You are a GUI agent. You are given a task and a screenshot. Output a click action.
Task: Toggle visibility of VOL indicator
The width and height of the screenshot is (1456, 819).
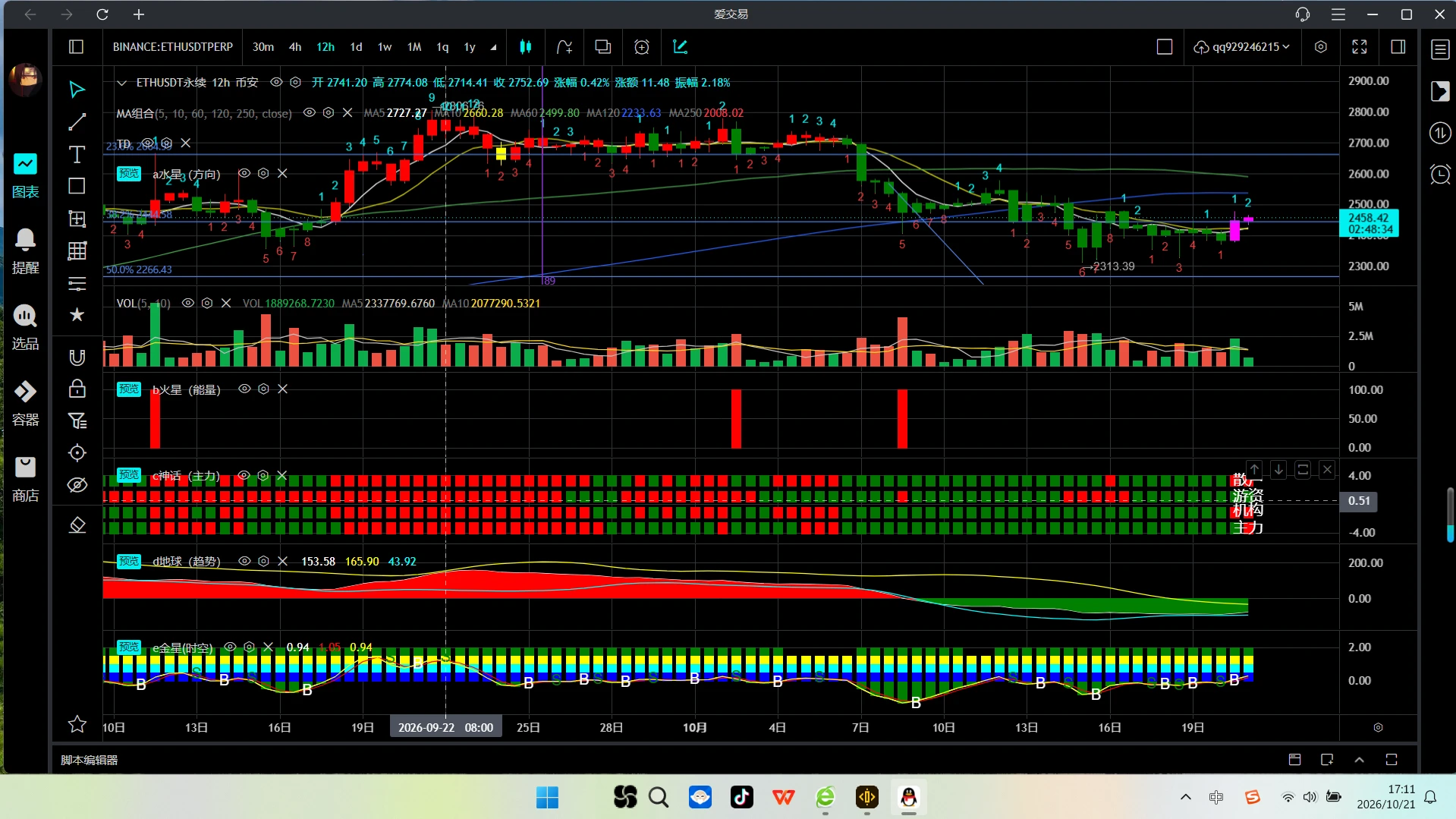[188, 303]
